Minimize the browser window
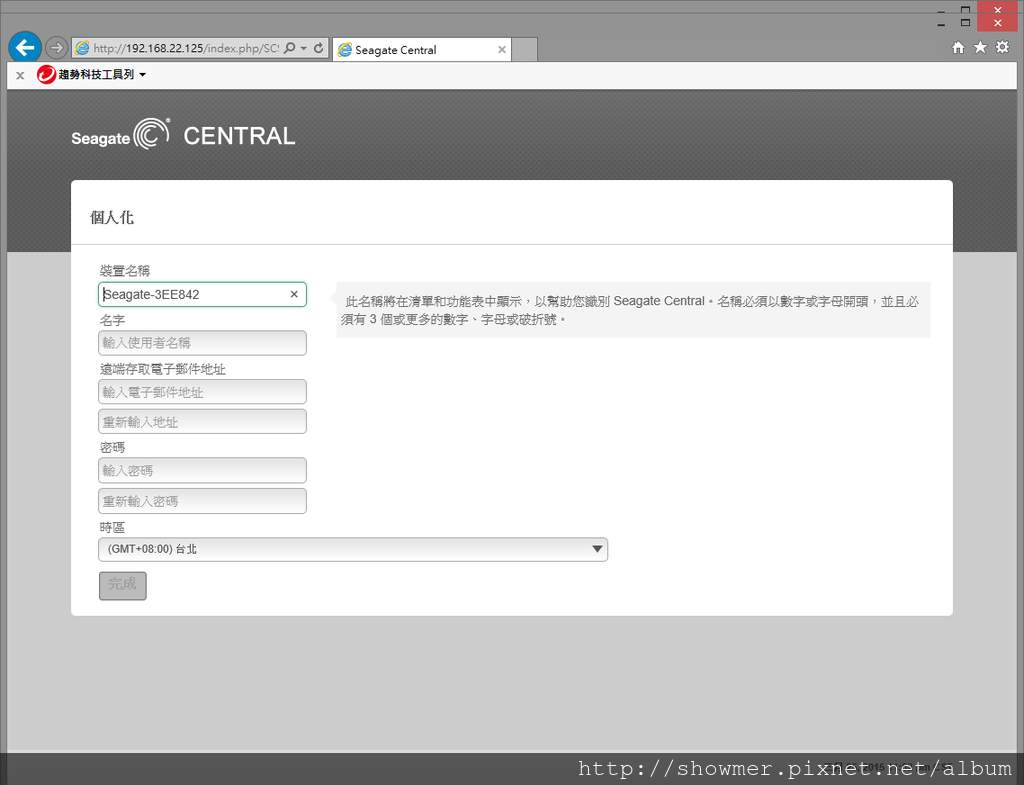1024x785 pixels. pyautogui.click(x=941, y=24)
